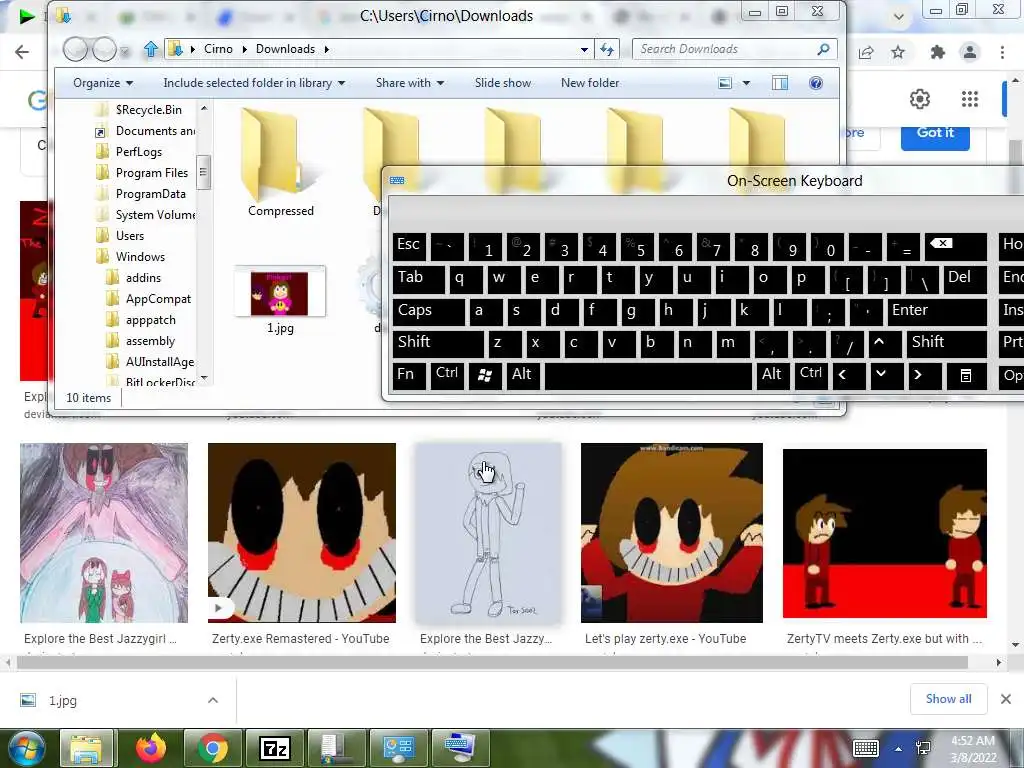Toggle the right Shift key on keyboard
Image resolution: width=1024 pixels, height=768 pixels.
(946, 343)
